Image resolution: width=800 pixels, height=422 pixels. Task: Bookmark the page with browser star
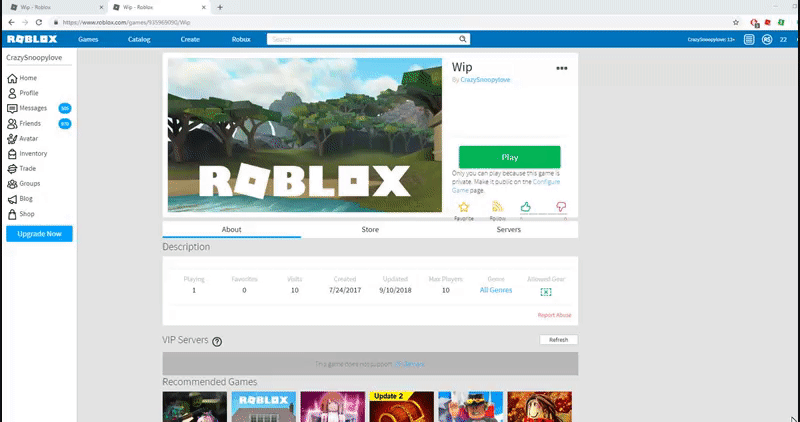[736, 22]
